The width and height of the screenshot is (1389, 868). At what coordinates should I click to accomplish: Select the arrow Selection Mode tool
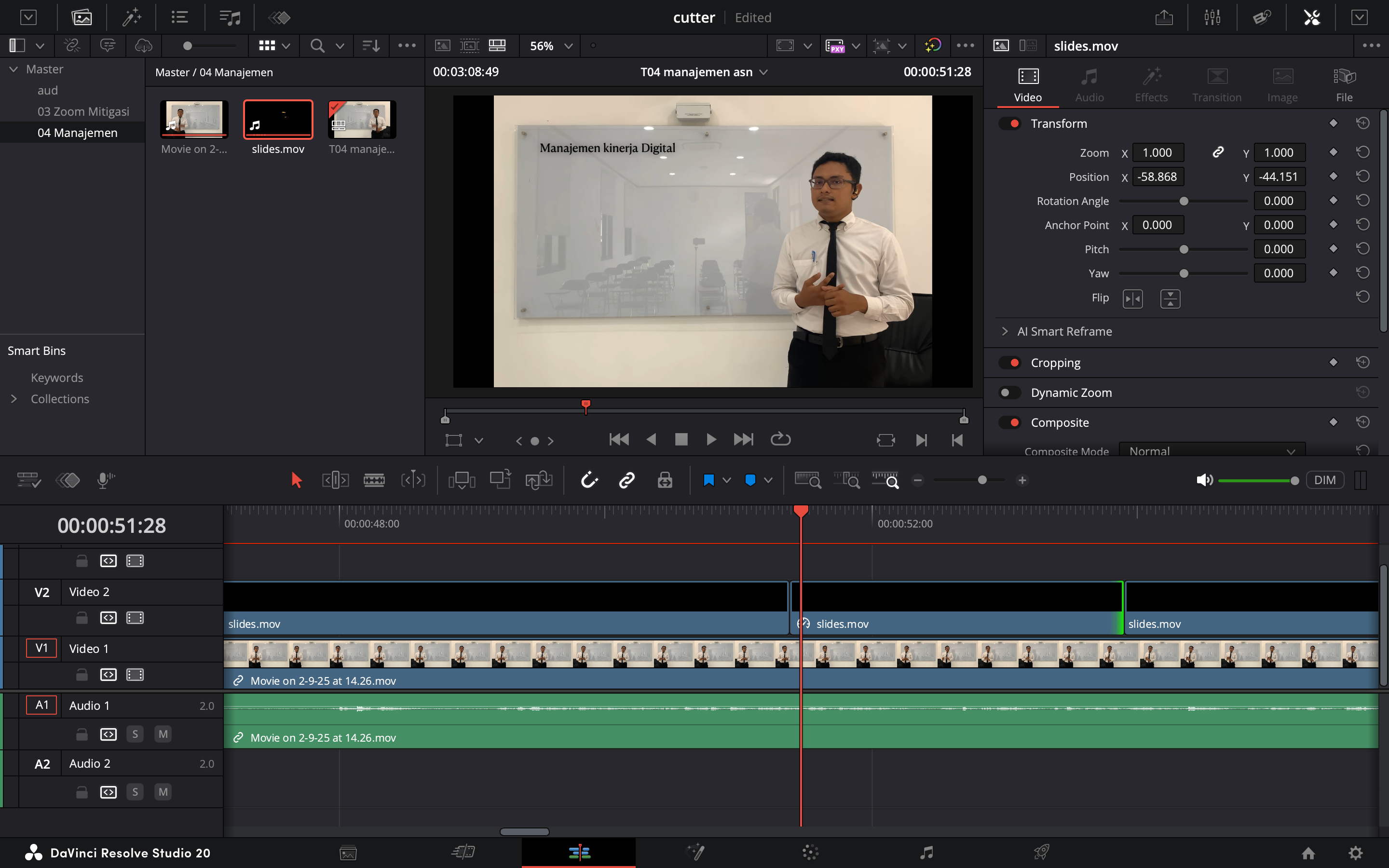[x=296, y=480]
